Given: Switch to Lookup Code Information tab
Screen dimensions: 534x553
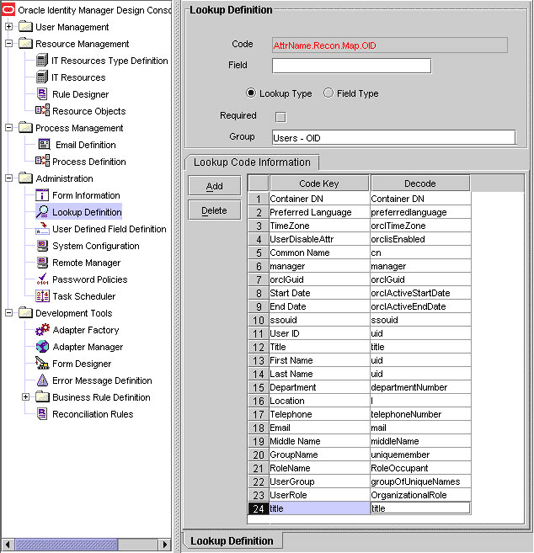Looking at the screenshot, I should click(x=252, y=162).
